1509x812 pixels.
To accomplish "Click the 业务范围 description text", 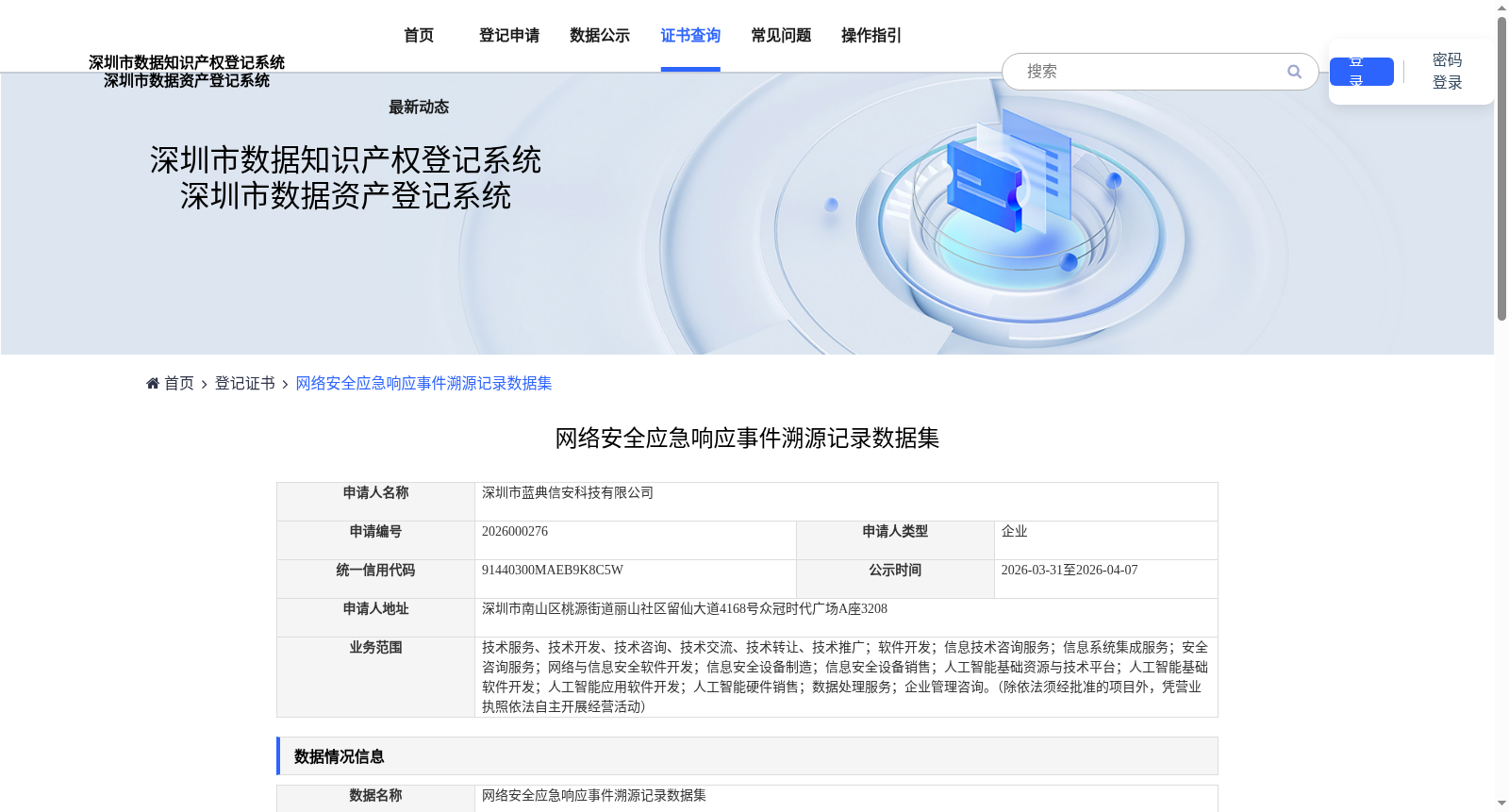I will tap(845, 677).
